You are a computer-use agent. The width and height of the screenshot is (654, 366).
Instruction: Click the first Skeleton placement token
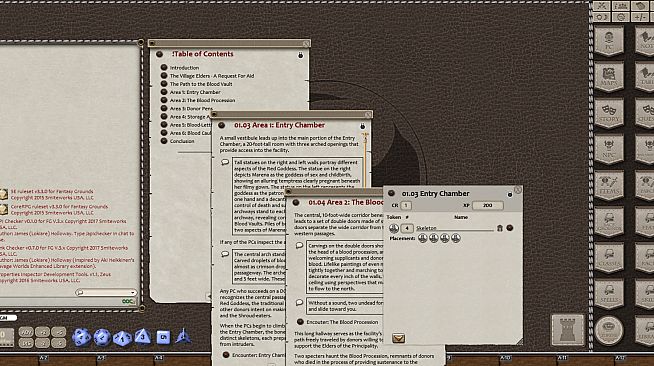point(423,238)
